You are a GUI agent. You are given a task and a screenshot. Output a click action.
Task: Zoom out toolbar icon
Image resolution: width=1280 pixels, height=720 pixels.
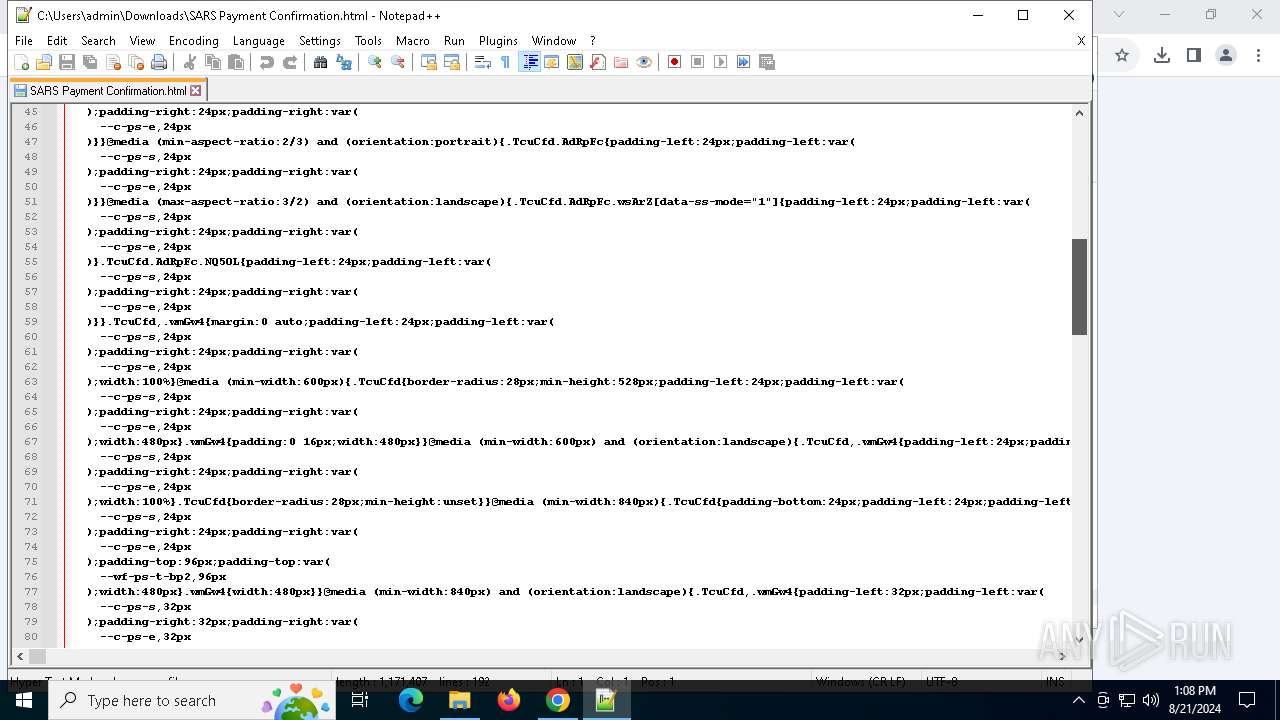click(x=398, y=62)
